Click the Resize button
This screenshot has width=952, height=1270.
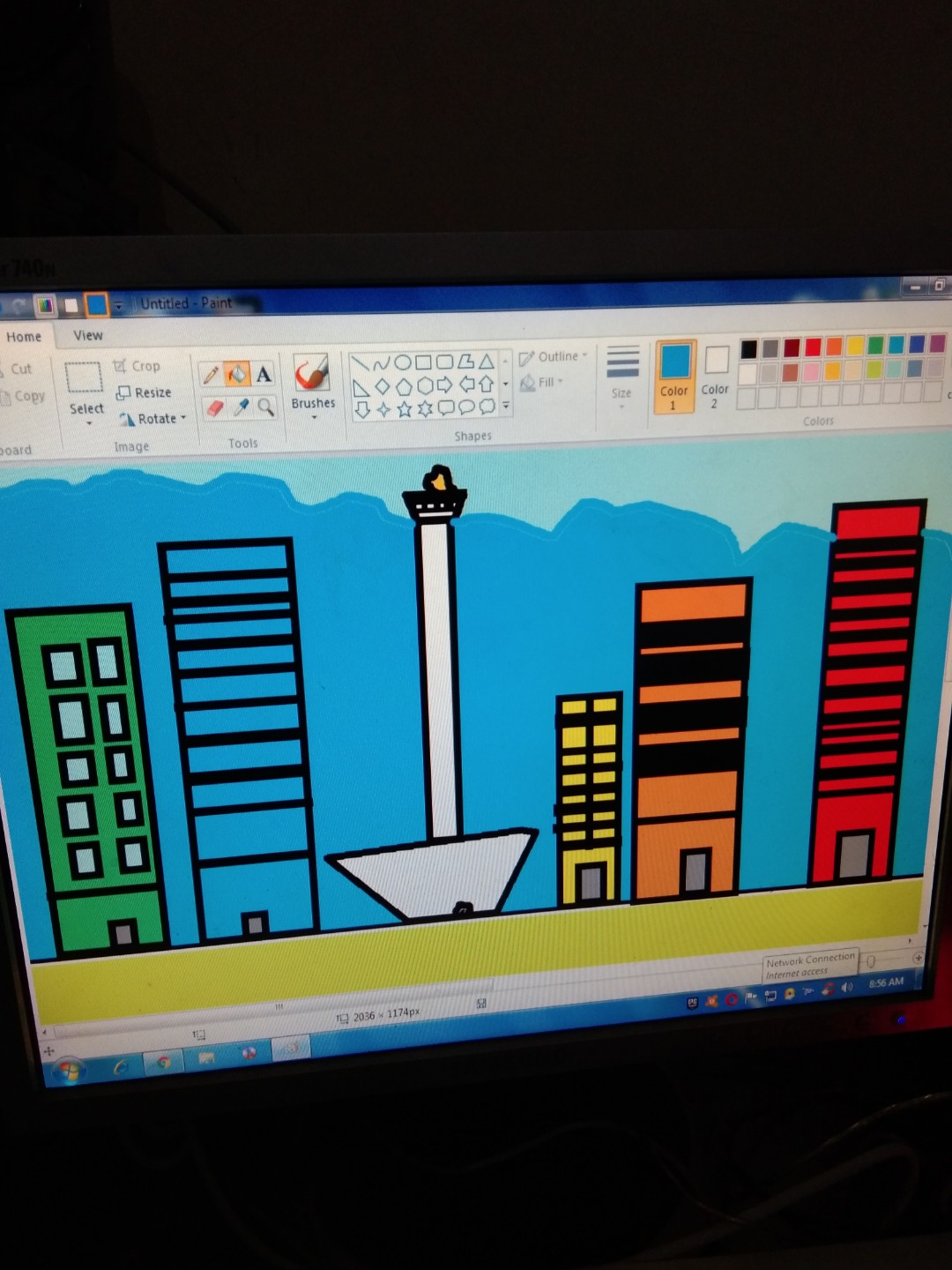point(145,392)
